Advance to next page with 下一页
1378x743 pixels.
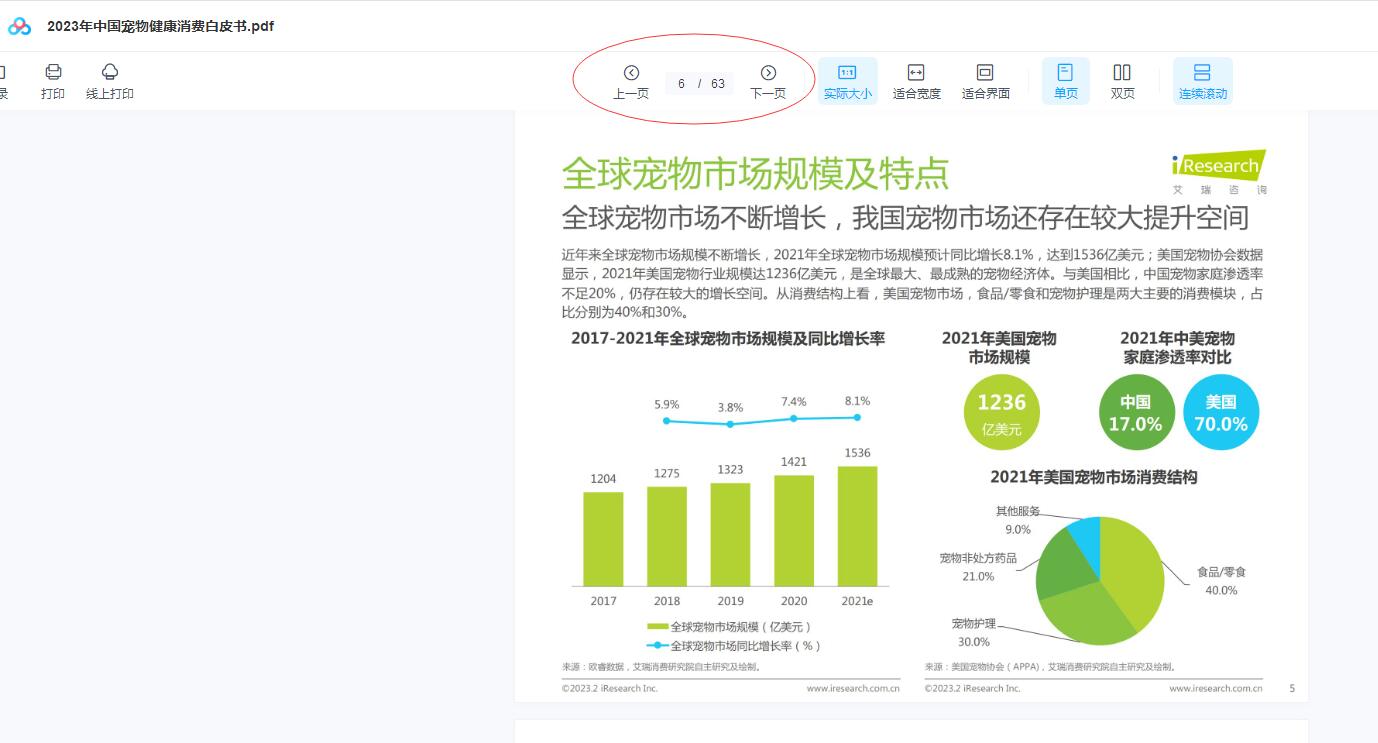click(x=768, y=80)
